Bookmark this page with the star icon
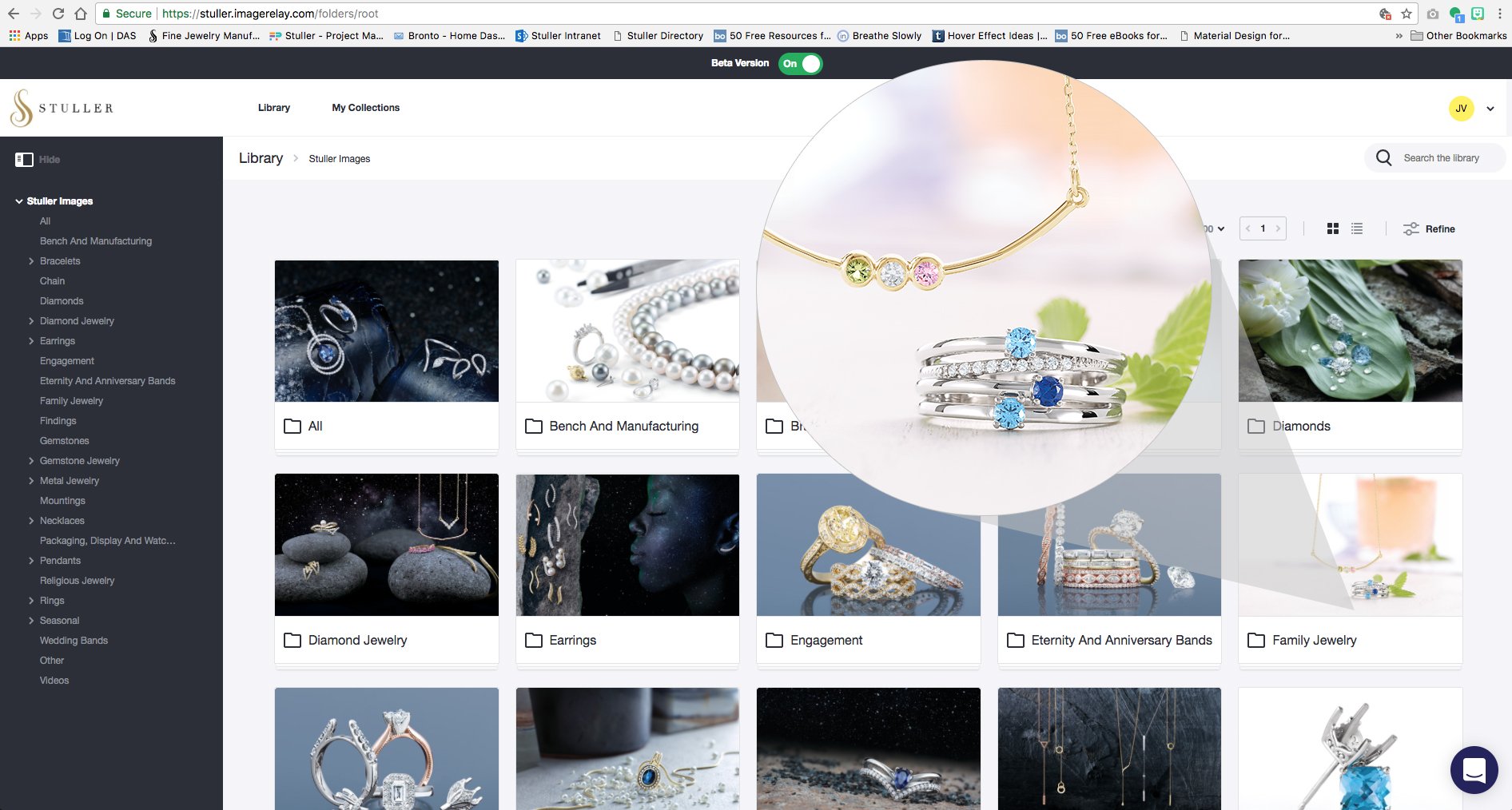Image resolution: width=1512 pixels, height=810 pixels. click(x=1407, y=14)
